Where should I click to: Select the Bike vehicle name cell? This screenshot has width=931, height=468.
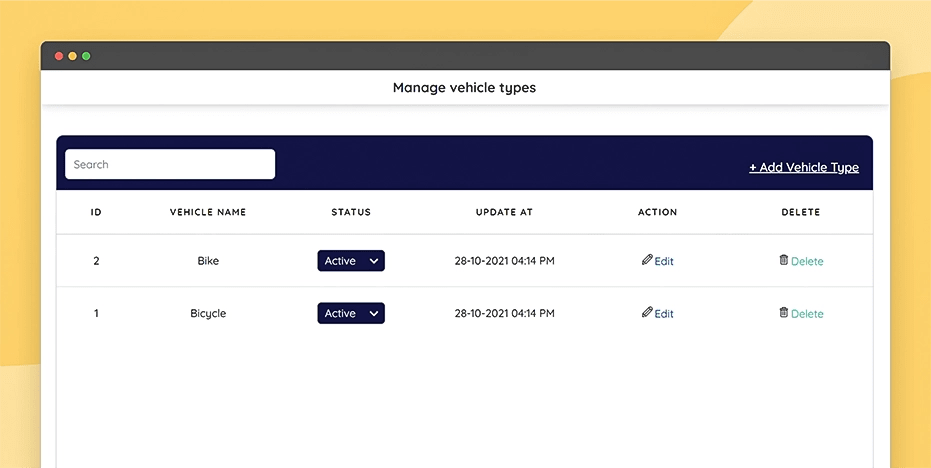[208, 261]
